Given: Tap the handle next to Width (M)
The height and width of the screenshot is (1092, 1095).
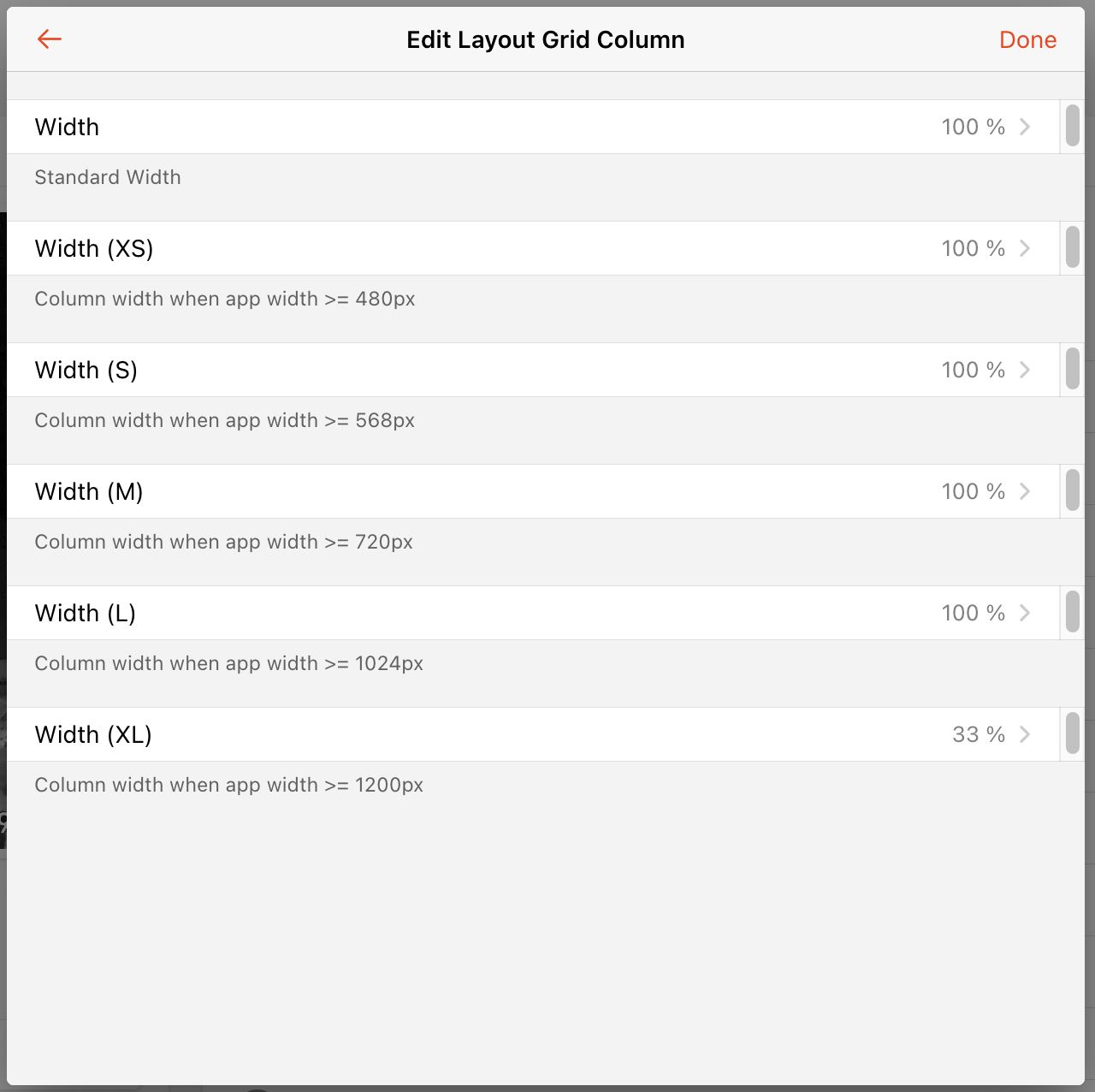Looking at the screenshot, I should coord(1073,491).
